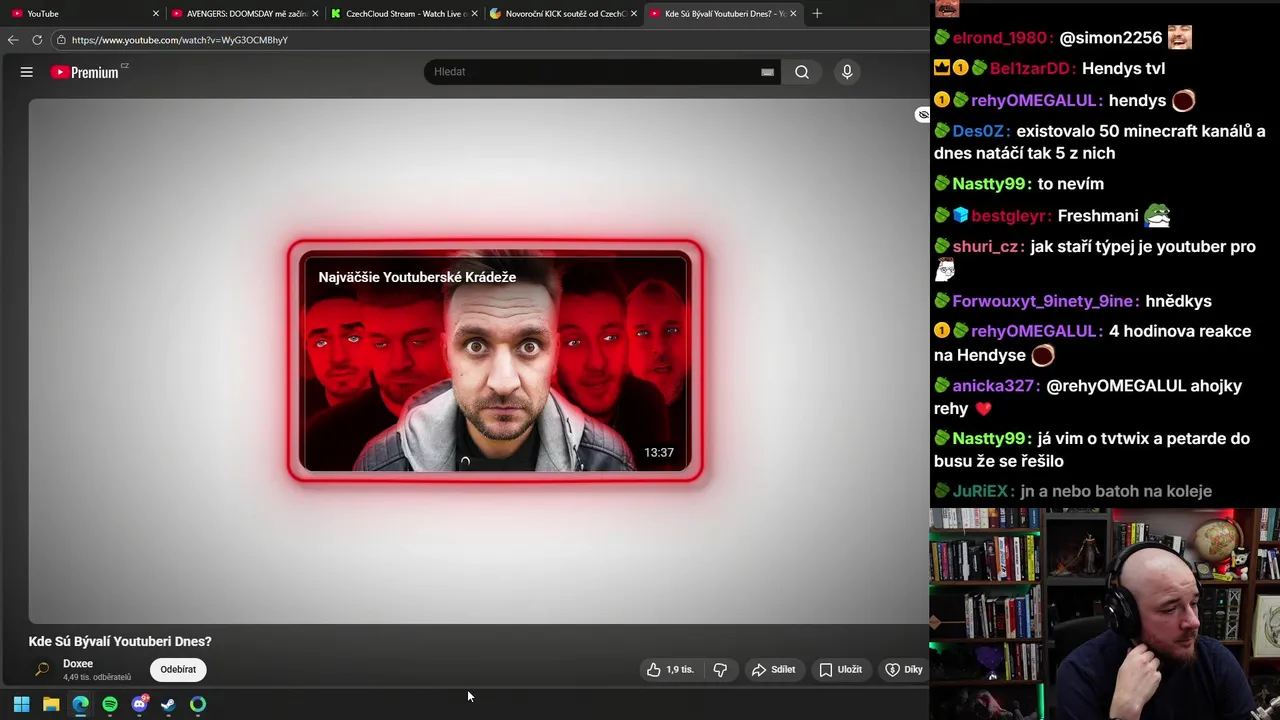View site information lock icon
The width and height of the screenshot is (1280, 720).
61,40
